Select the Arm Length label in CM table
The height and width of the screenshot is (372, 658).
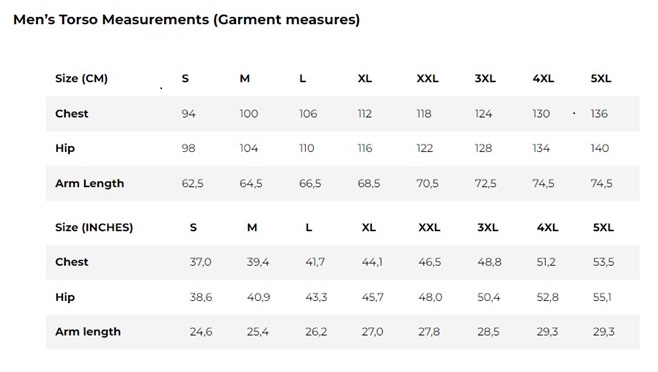[90, 183]
